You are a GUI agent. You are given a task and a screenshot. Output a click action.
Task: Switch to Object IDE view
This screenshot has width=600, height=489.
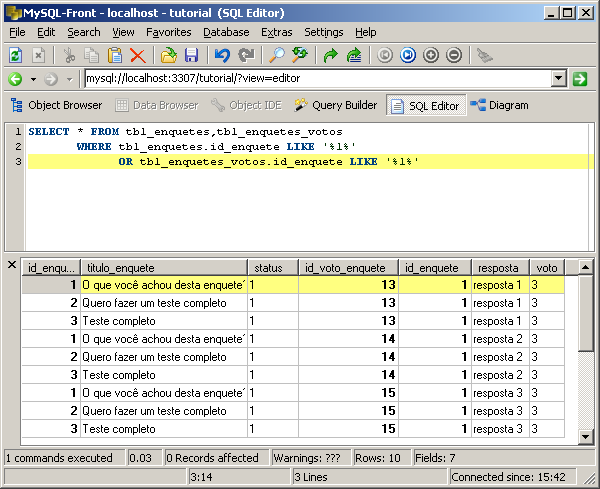pos(247,105)
